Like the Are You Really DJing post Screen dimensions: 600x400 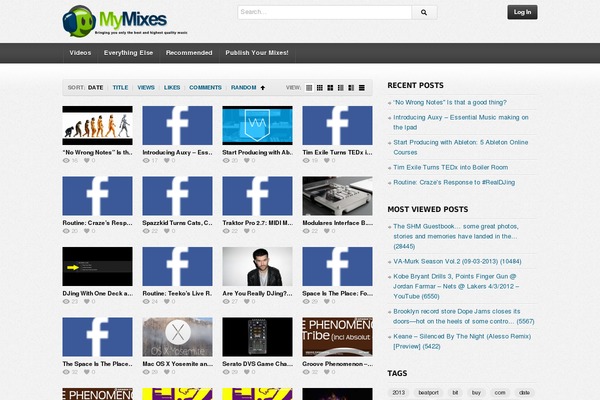tap(247, 302)
